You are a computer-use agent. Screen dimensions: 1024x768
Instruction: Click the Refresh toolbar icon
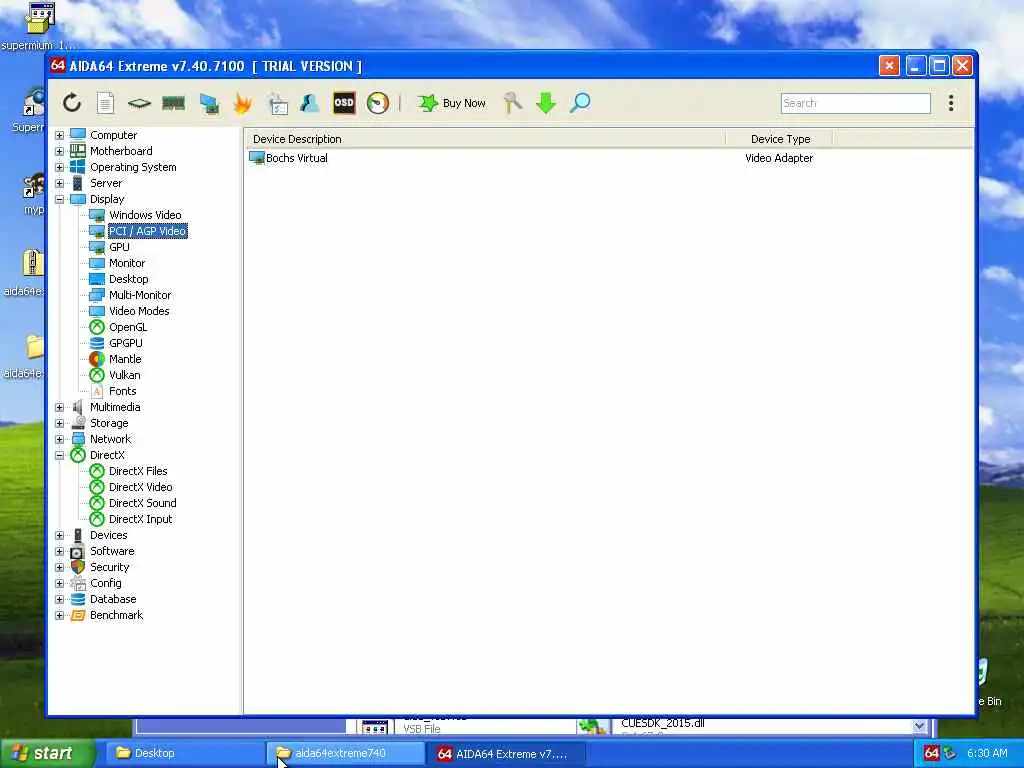point(72,103)
